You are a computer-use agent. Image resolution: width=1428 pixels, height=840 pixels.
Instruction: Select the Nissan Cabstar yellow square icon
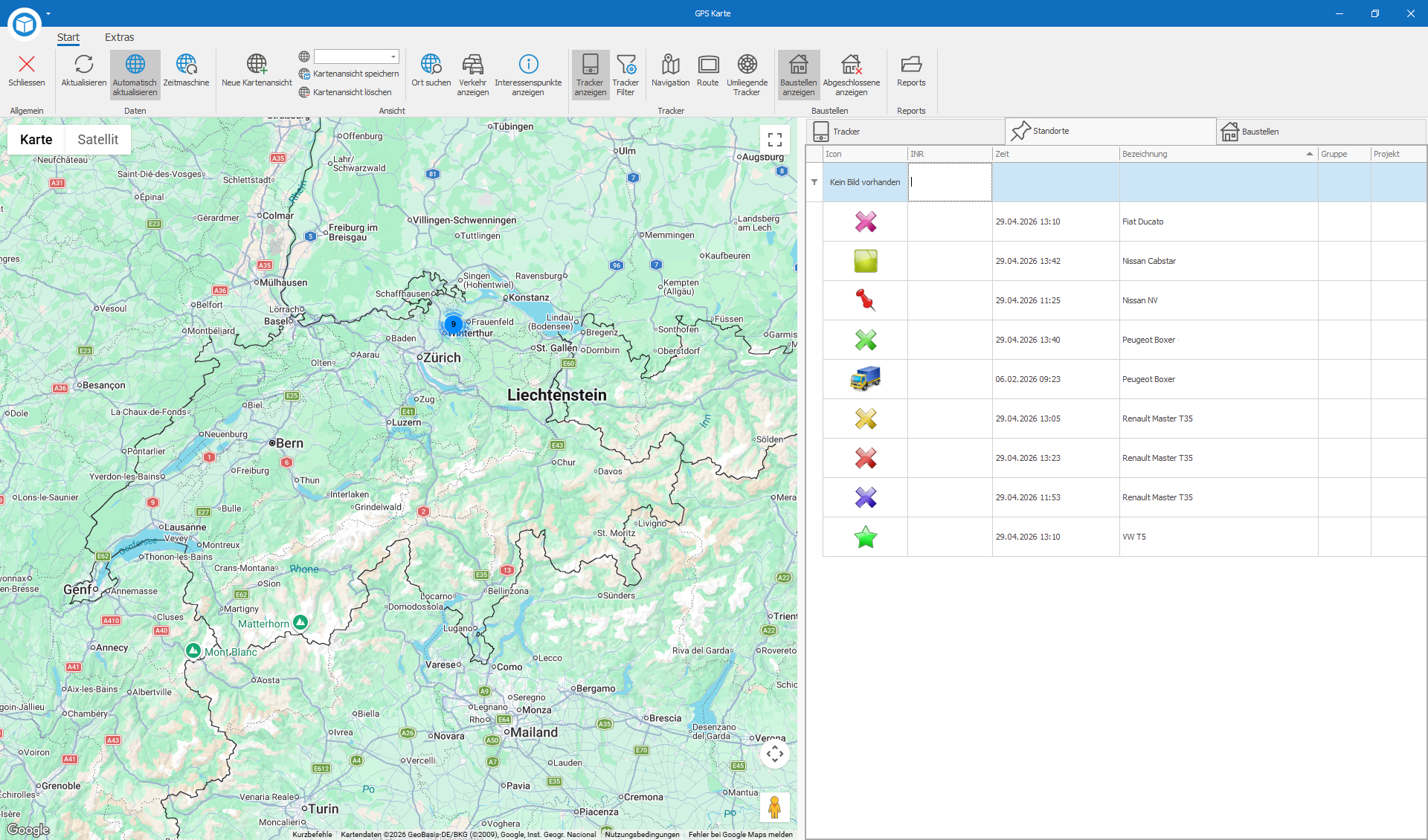pos(866,261)
